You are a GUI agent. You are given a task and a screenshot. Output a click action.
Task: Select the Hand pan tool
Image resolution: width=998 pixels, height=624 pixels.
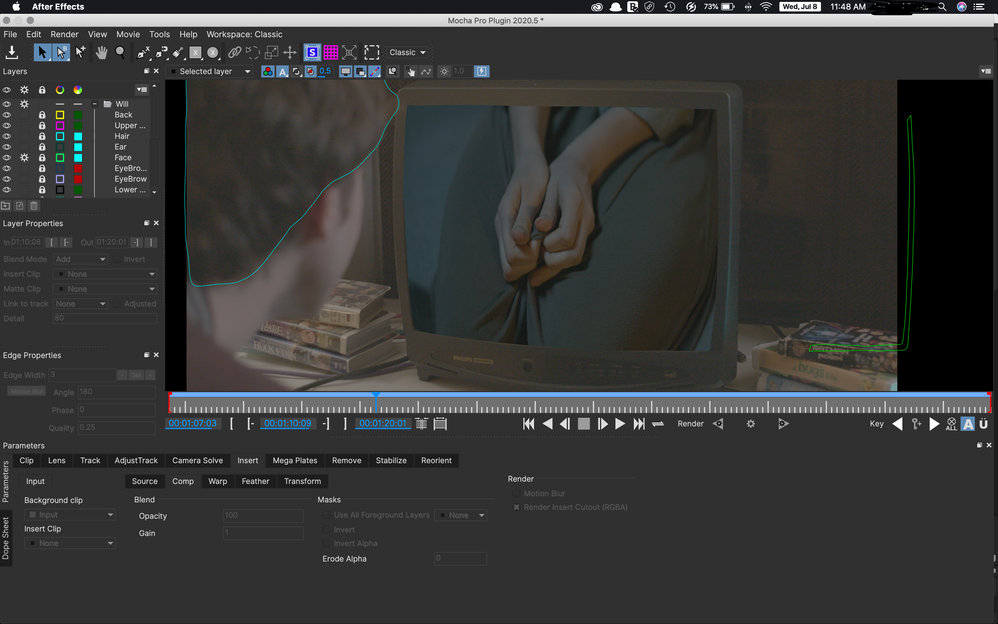[x=101, y=52]
